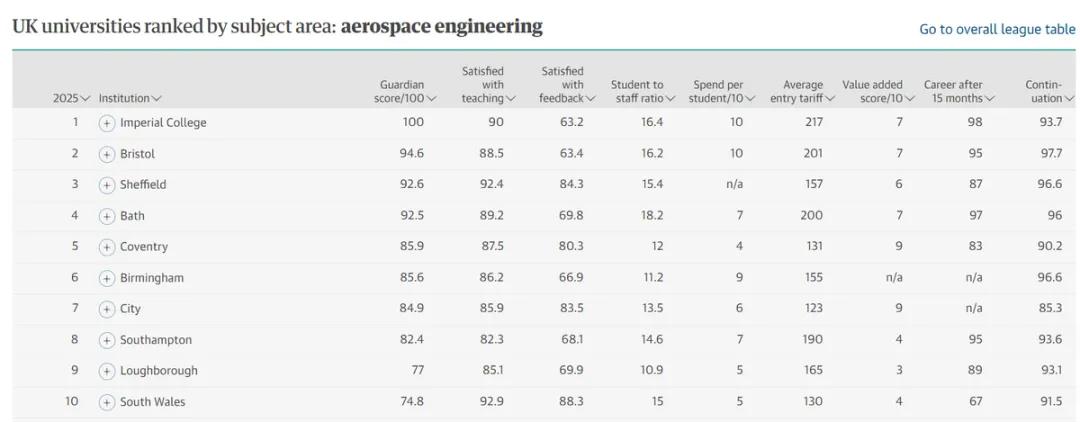Sort by Average entry tariff header
This screenshot has width=1080, height=422.
pyautogui.click(x=802, y=92)
